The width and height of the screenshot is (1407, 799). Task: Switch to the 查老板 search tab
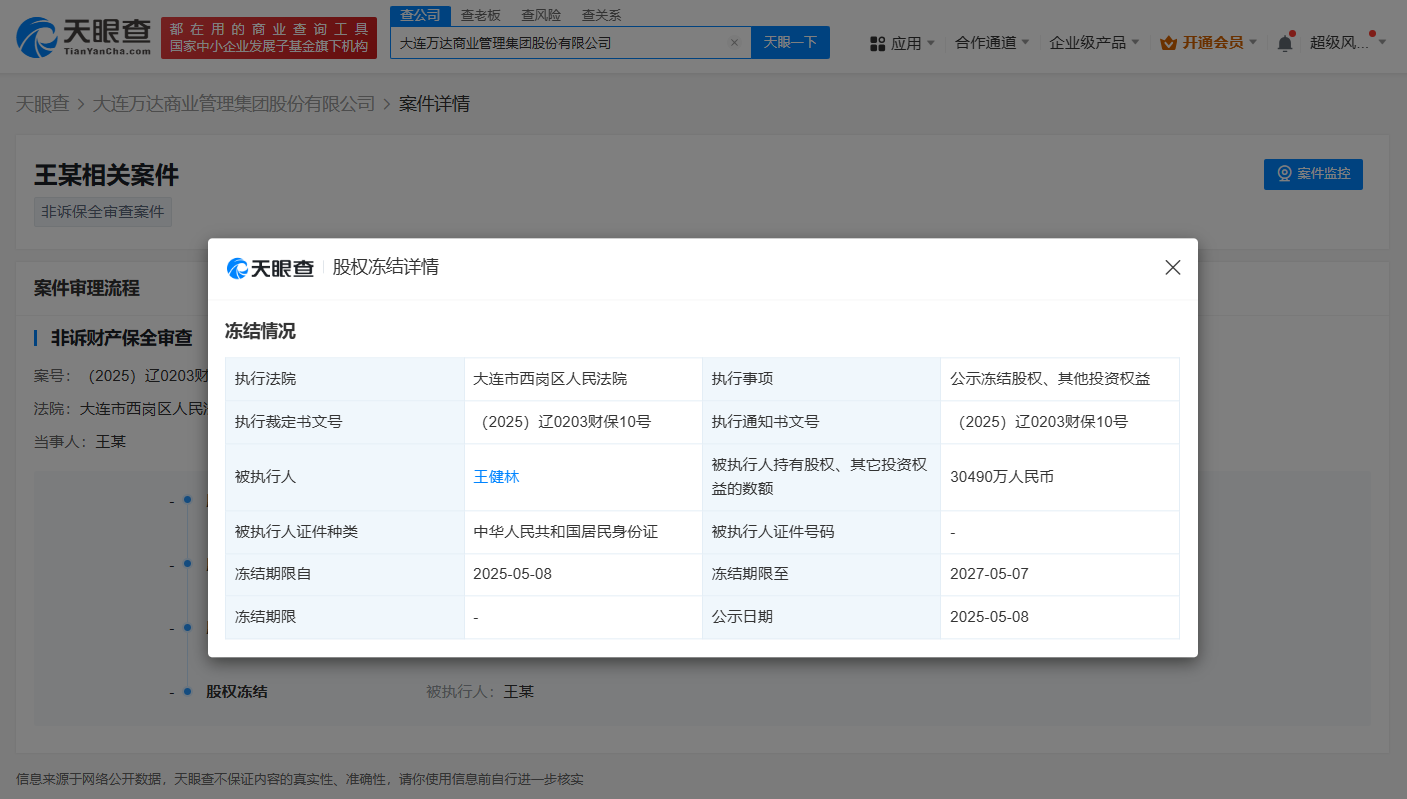480,15
